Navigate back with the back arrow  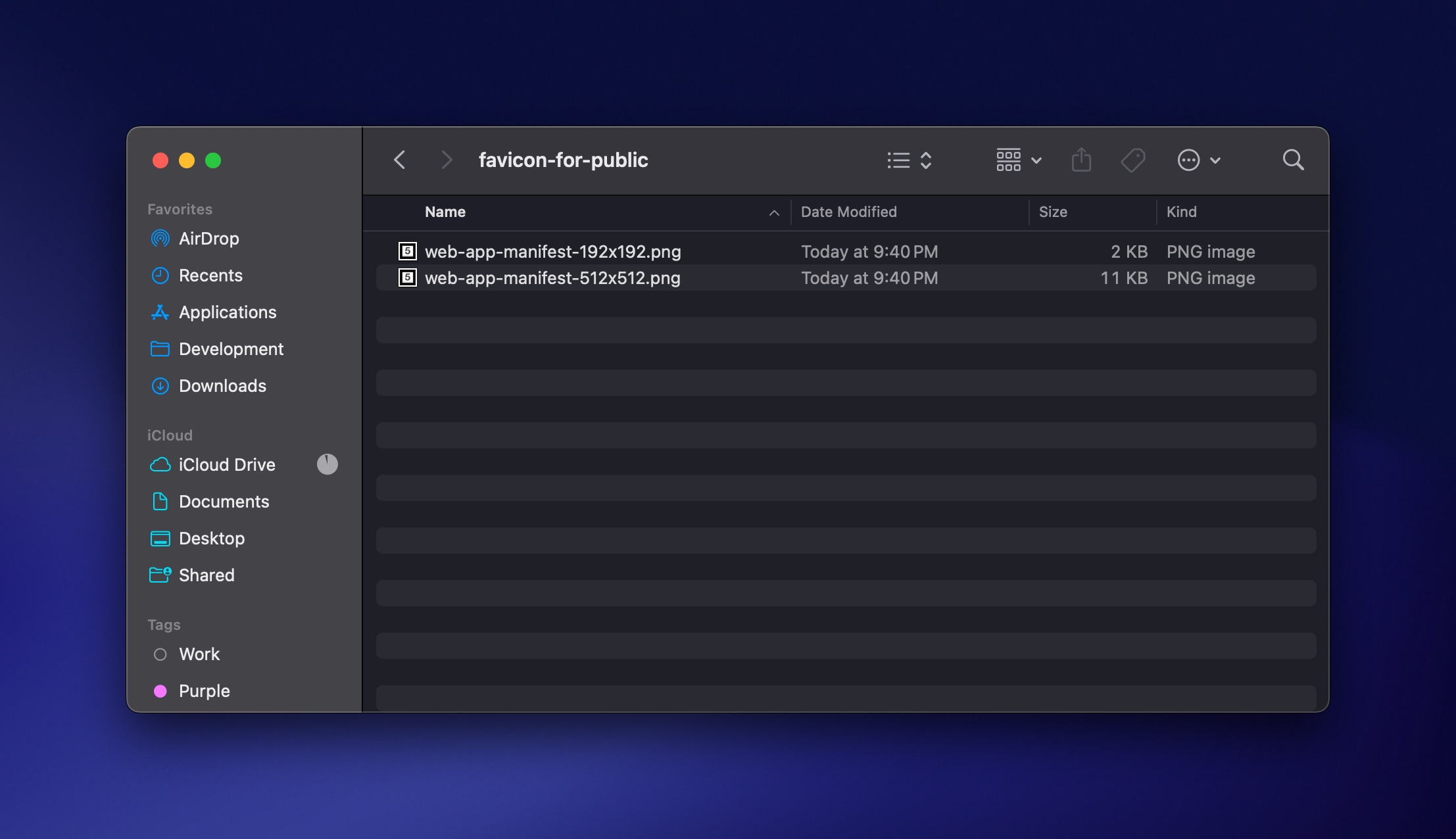click(399, 160)
